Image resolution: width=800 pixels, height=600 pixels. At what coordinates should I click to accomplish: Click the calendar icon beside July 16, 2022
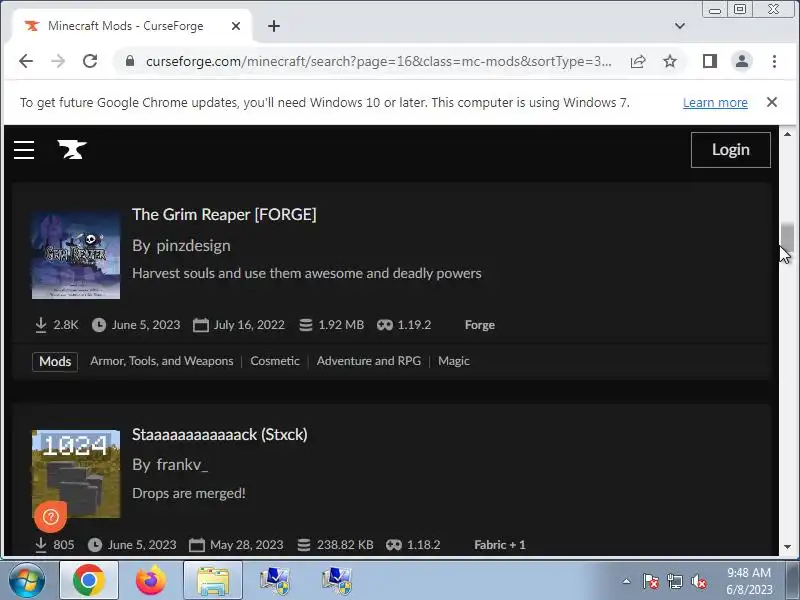point(201,325)
